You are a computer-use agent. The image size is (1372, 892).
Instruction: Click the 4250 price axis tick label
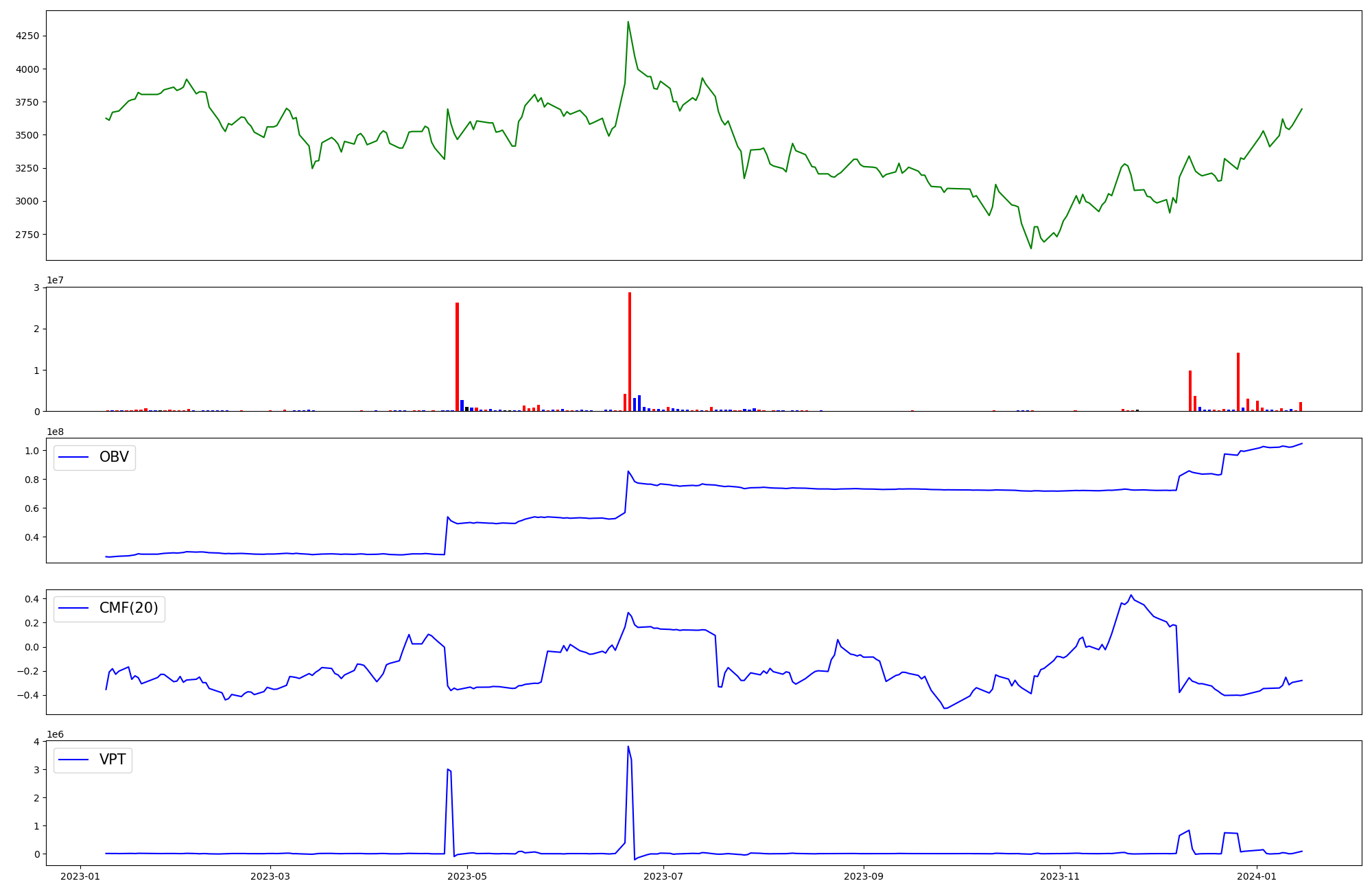pos(27,36)
